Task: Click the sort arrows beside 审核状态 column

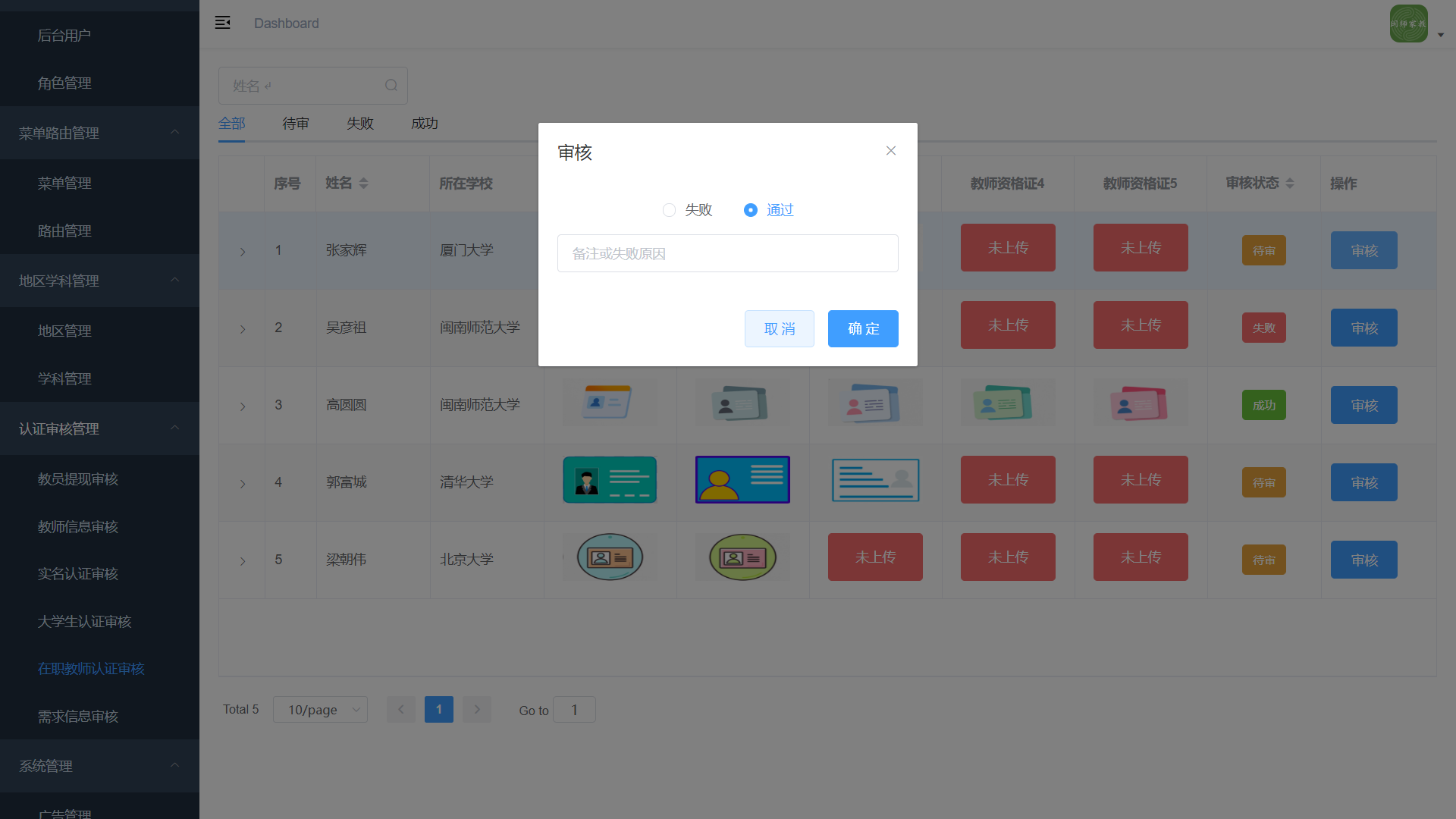Action: (1290, 184)
